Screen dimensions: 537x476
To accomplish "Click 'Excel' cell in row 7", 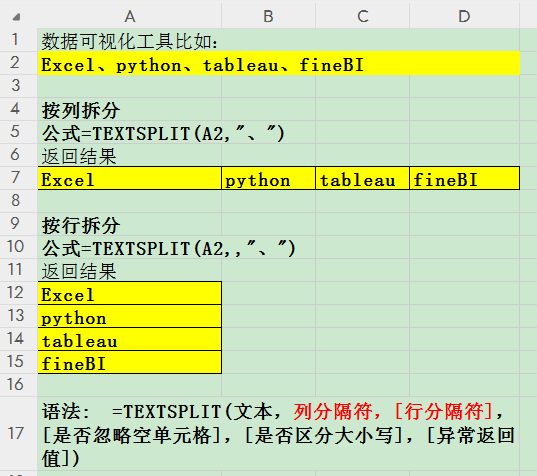I will [129, 178].
